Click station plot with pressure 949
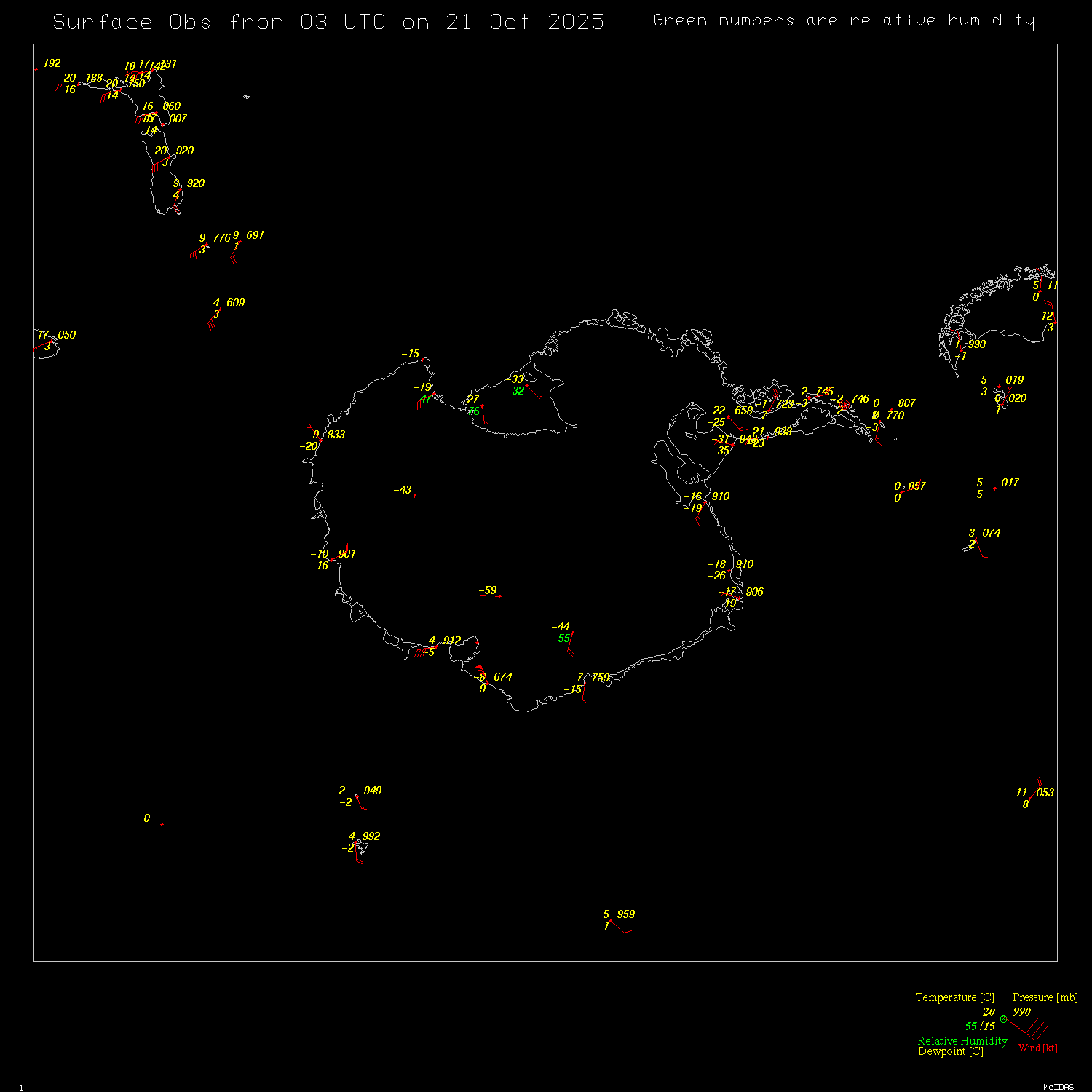This screenshot has width=1092, height=1092. [357, 796]
